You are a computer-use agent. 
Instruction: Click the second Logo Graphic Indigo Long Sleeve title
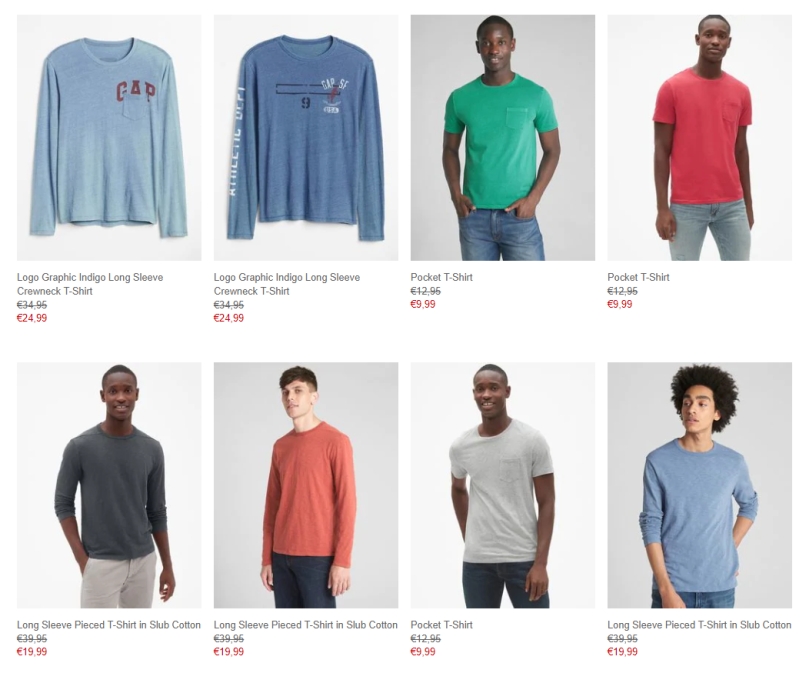(x=287, y=284)
